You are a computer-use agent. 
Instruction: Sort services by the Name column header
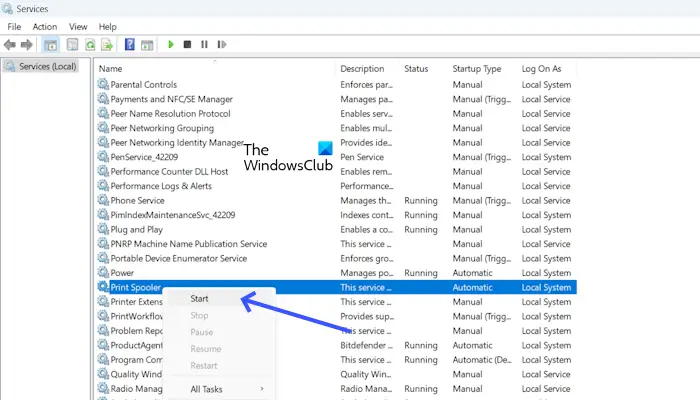tap(111, 68)
